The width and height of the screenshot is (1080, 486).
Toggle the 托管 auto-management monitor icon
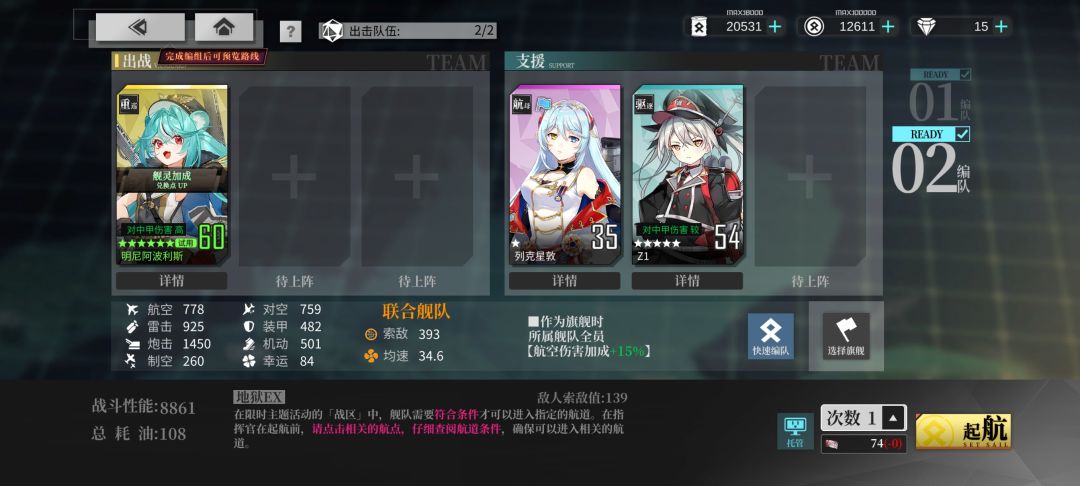click(x=795, y=432)
